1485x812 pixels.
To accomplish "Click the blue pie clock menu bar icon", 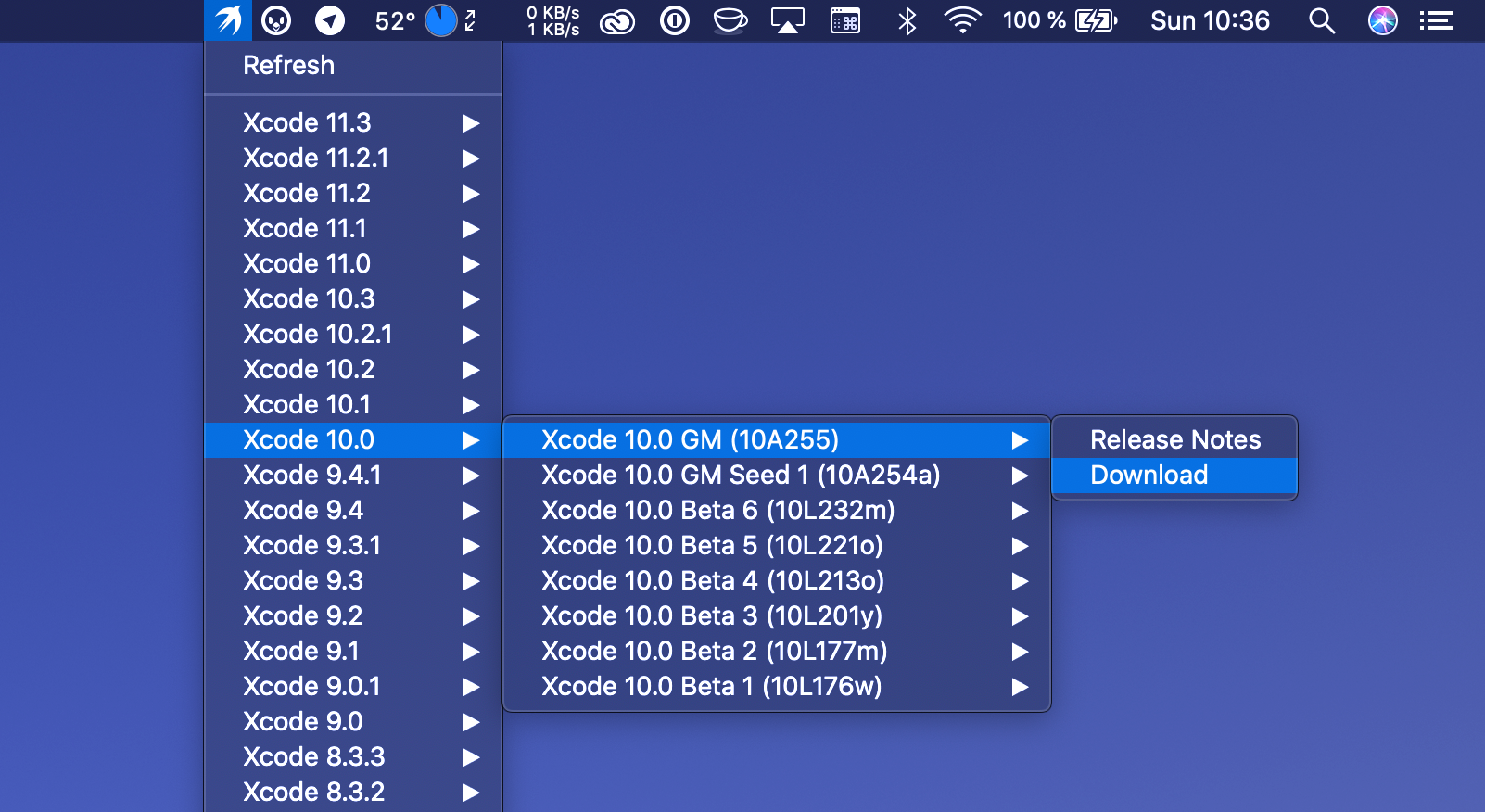I will (x=441, y=20).
